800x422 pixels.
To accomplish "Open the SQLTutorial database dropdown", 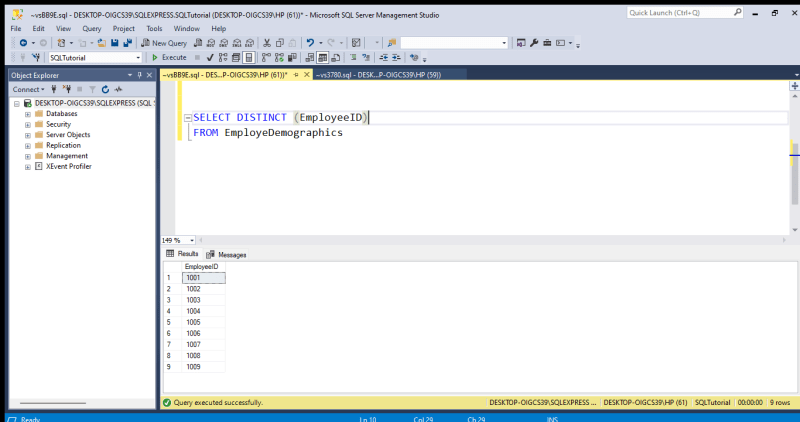I will click(x=138, y=58).
